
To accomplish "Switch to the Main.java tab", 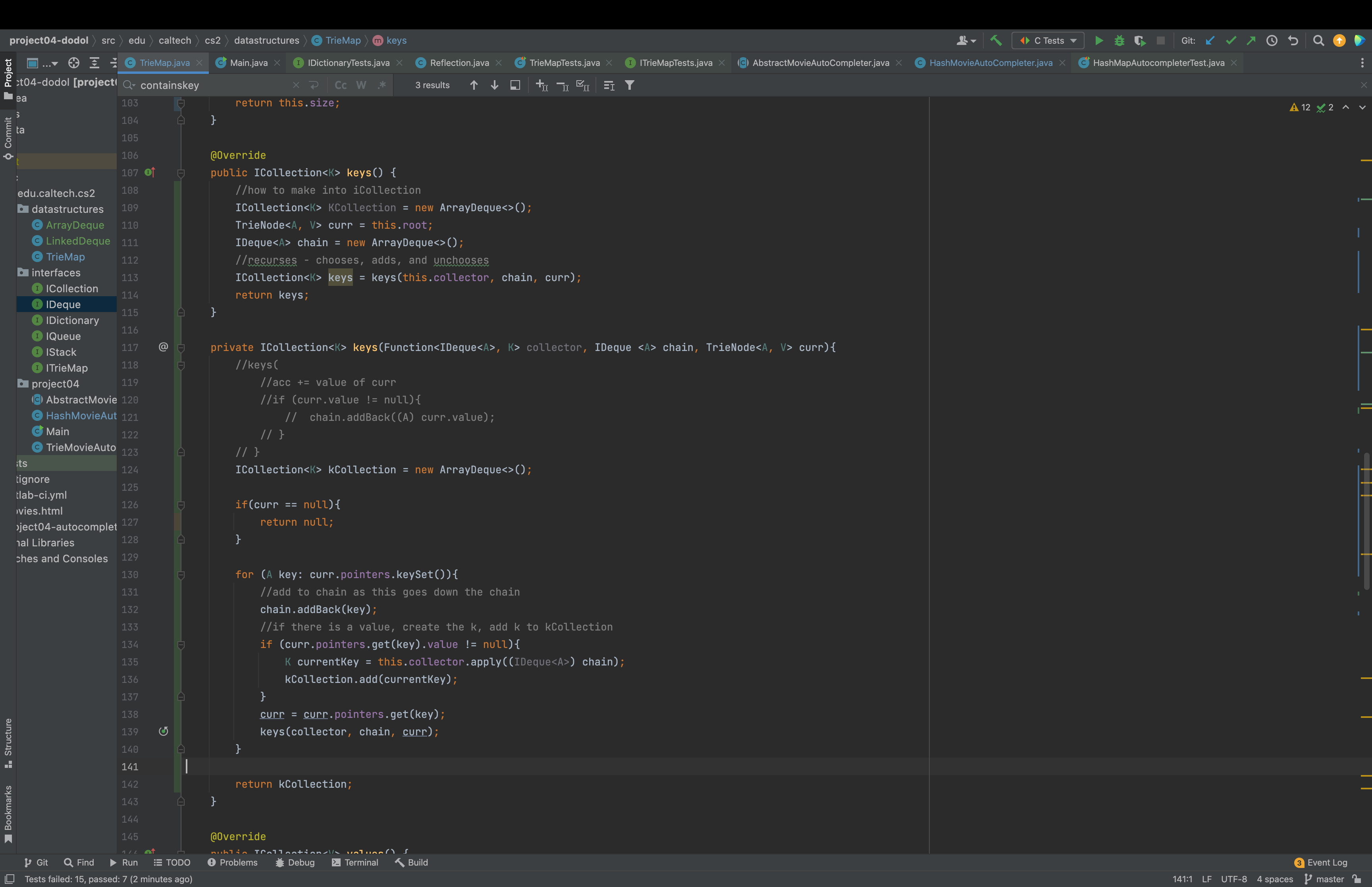I will [x=248, y=63].
